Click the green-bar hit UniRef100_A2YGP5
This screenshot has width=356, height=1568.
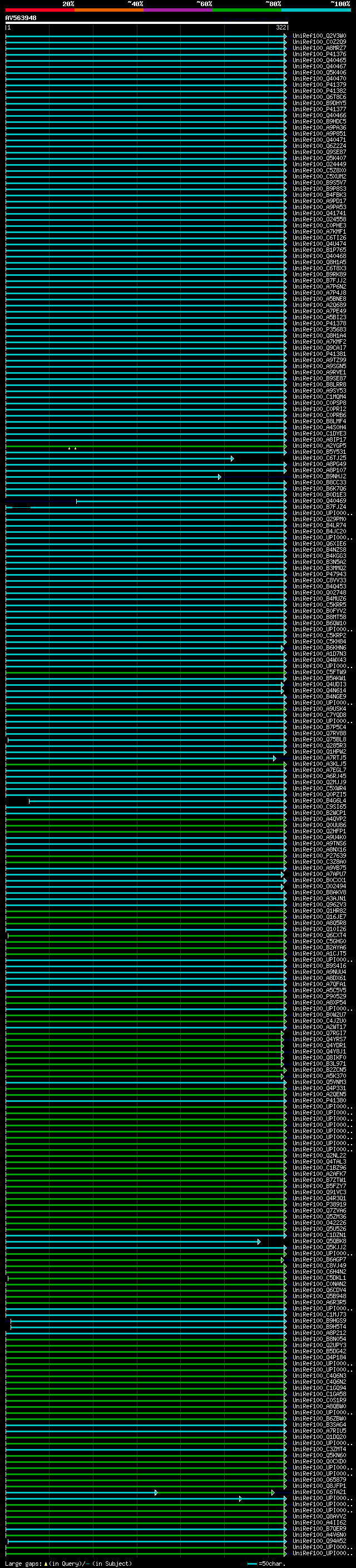pyautogui.click(x=319, y=446)
